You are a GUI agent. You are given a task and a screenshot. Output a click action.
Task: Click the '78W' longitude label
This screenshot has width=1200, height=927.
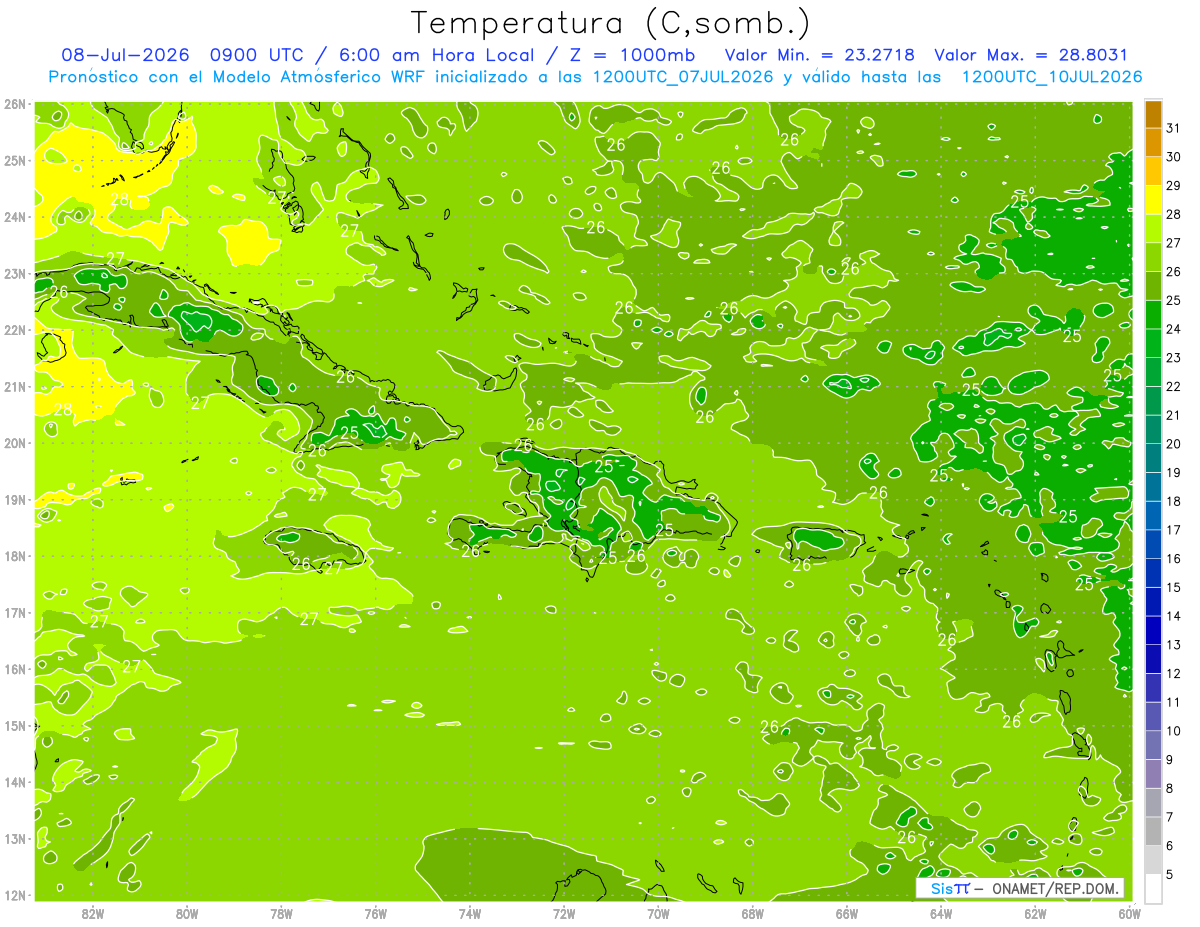point(281,914)
